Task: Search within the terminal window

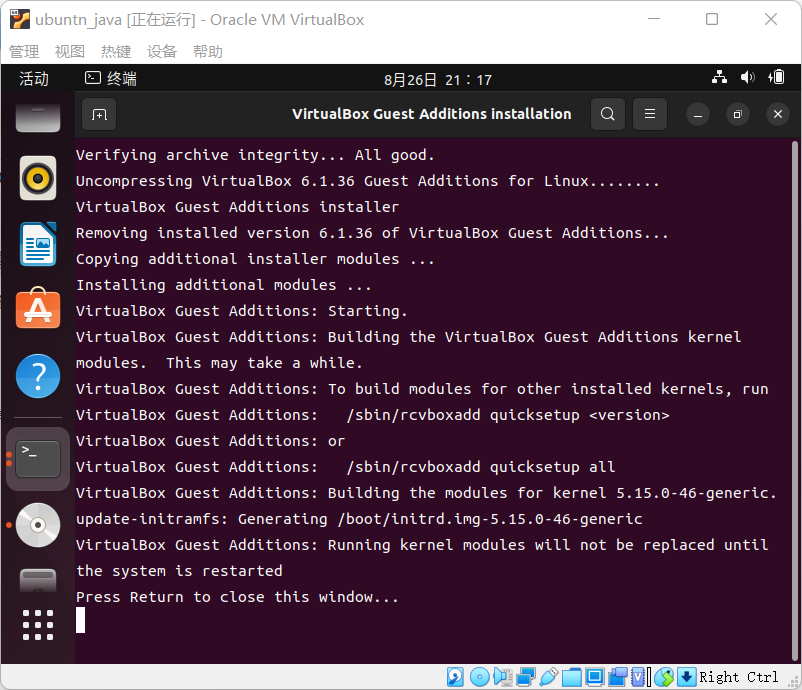Action: pyautogui.click(x=608, y=114)
